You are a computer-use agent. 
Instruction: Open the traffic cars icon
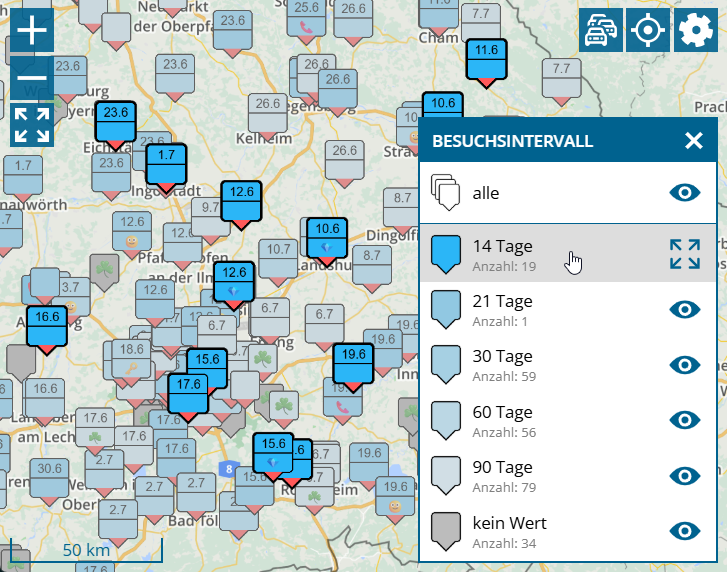(x=601, y=30)
